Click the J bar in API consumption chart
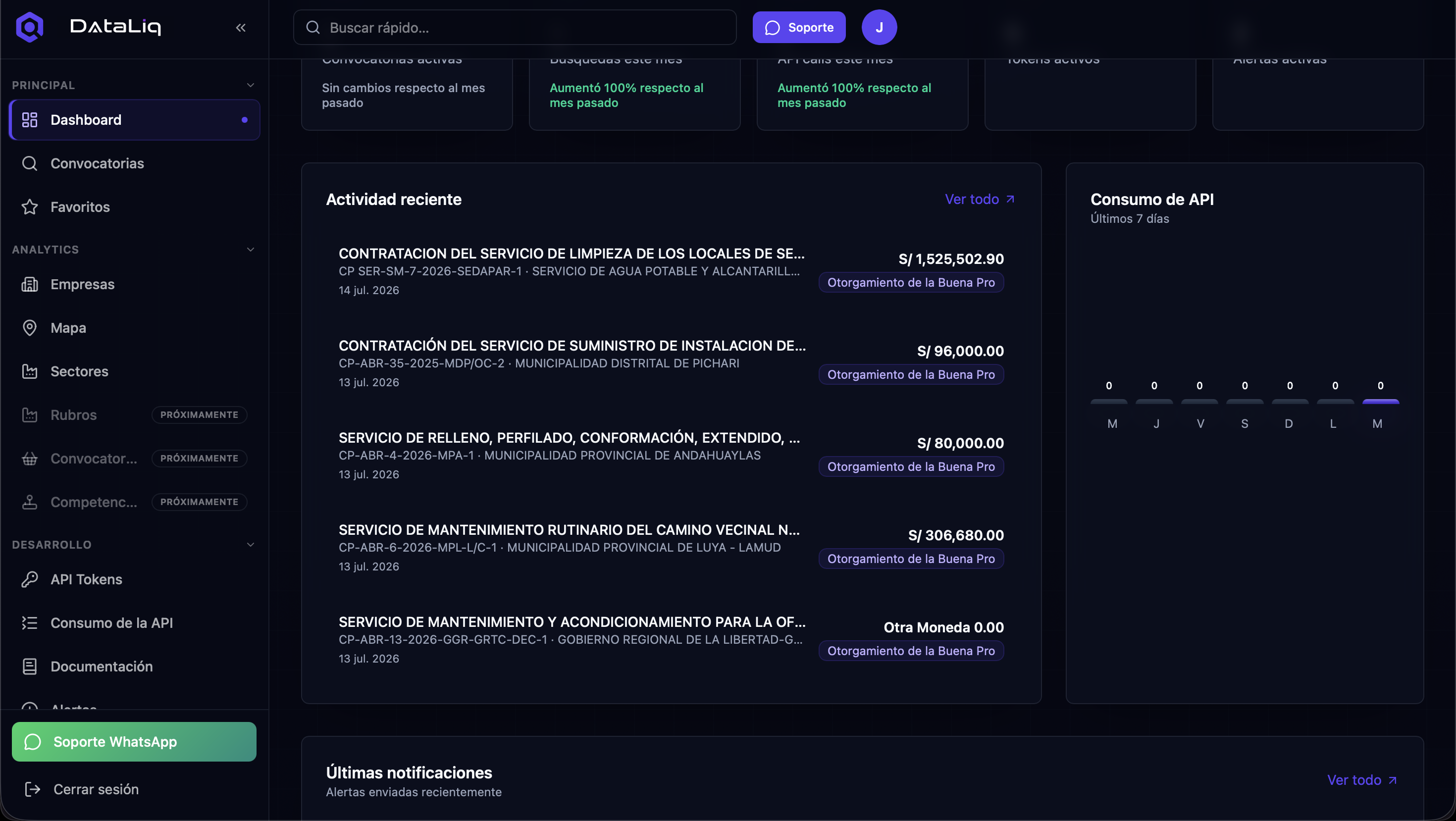Viewport: 1456px width, 821px height. pos(1154,402)
